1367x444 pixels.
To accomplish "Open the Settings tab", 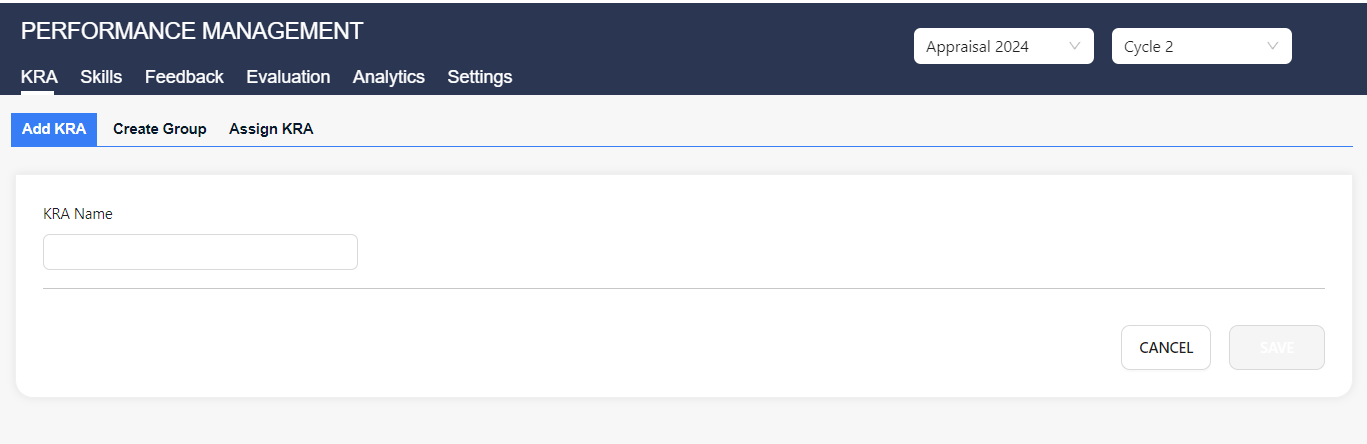I will (480, 77).
